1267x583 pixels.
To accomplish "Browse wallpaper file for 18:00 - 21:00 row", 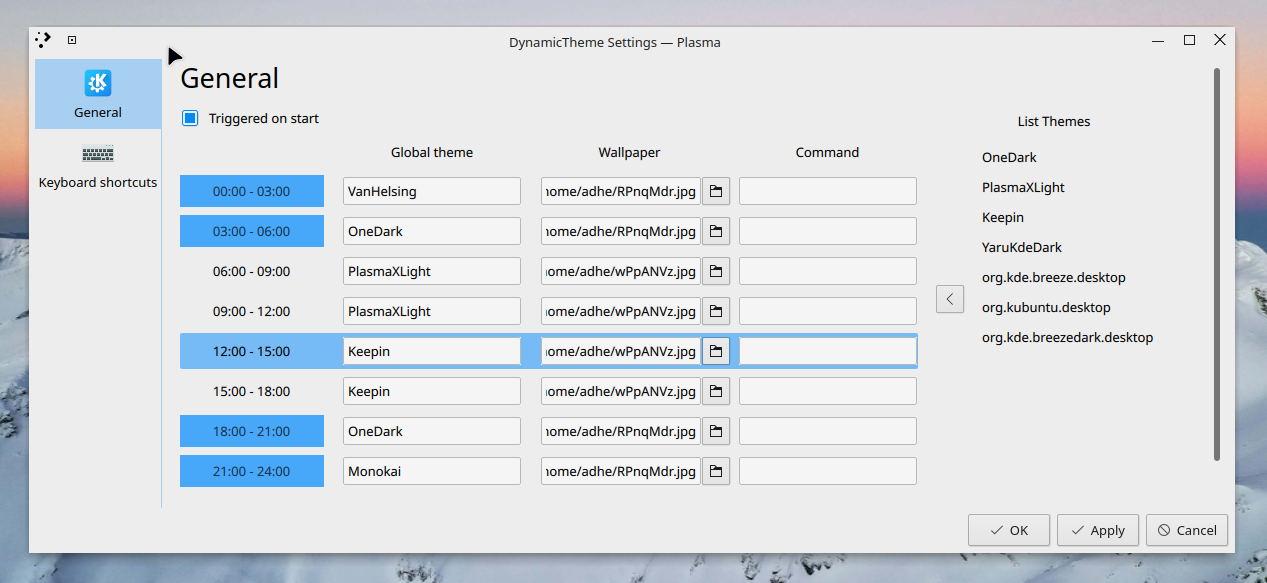I will [716, 431].
